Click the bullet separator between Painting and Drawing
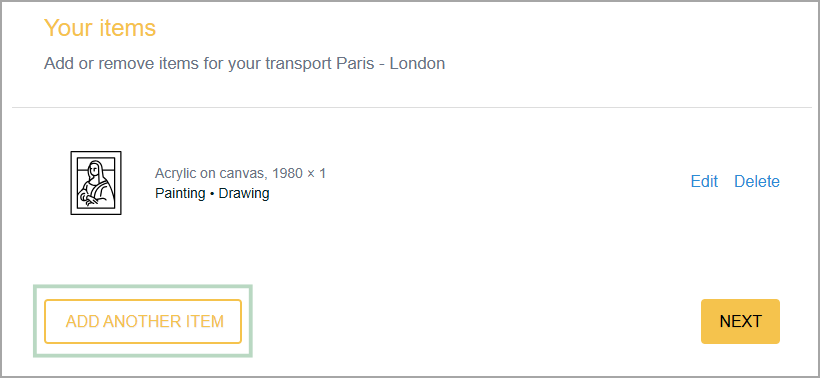This screenshot has width=820, height=378. pos(212,194)
